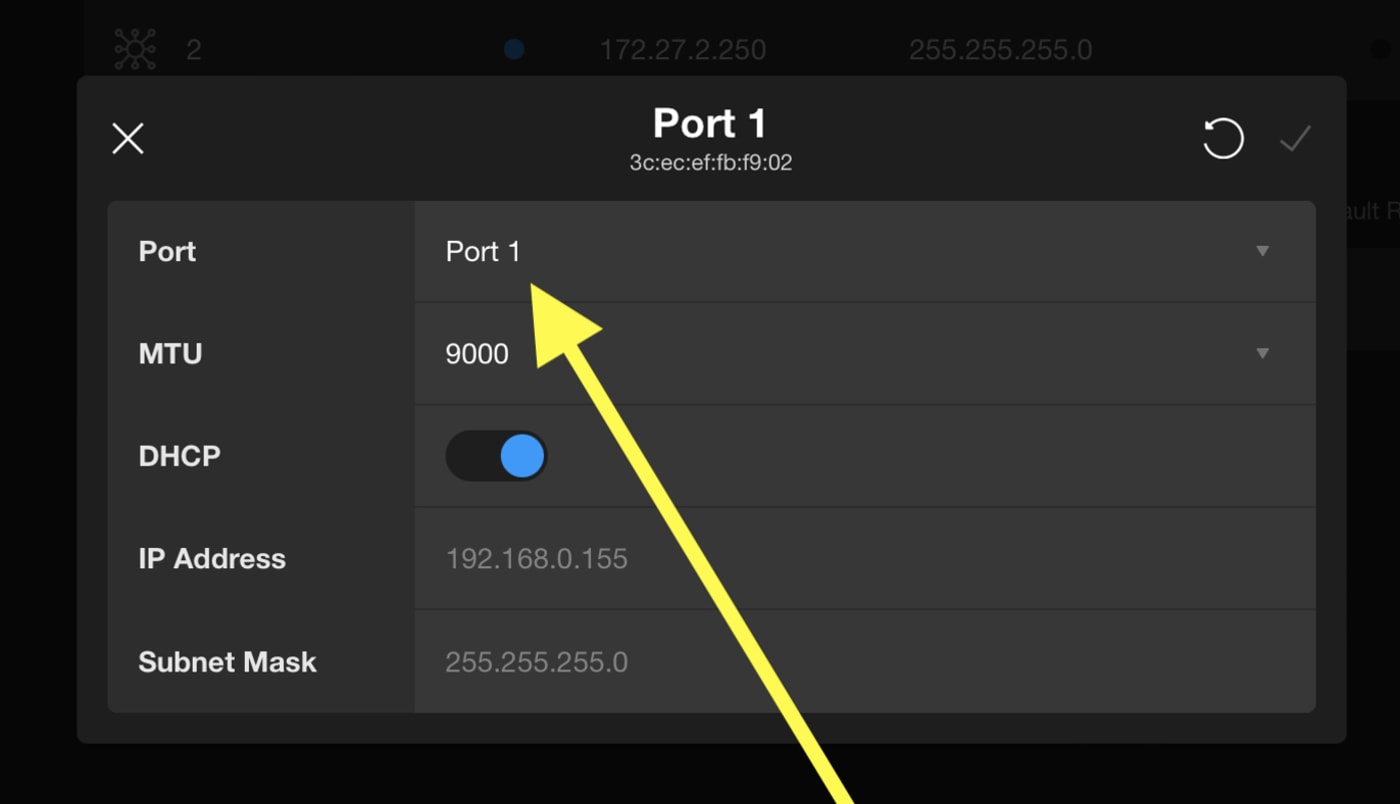Click the Port 1 value in Port field

point(483,251)
